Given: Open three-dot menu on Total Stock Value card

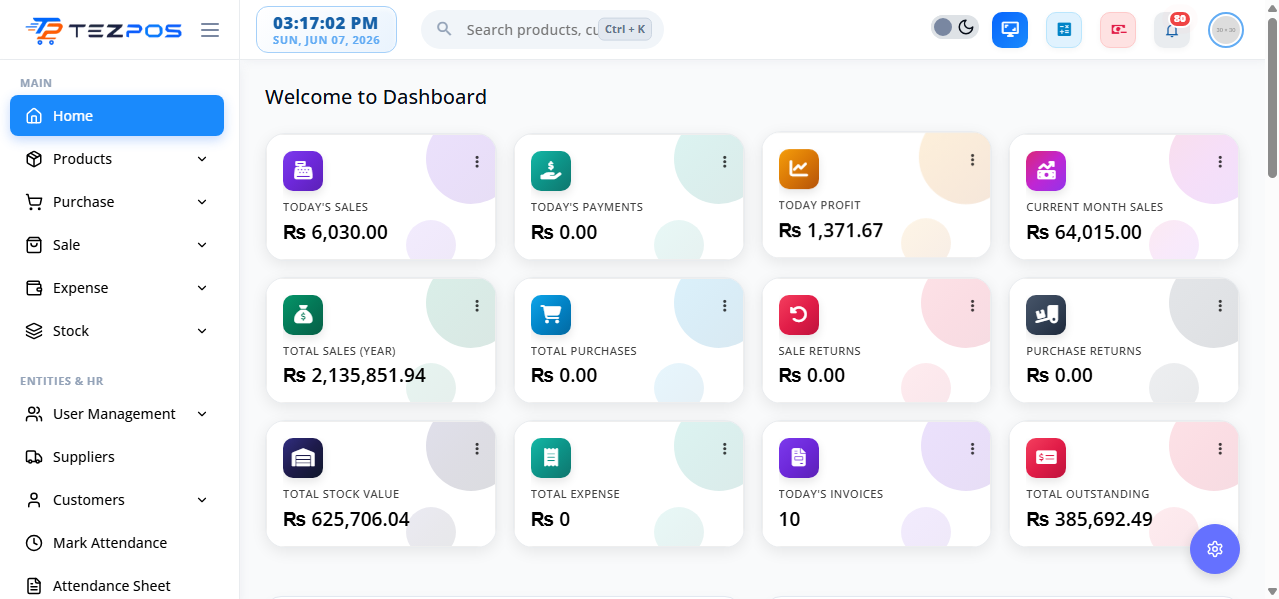Looking at the screenshot, I should [477, 449].
